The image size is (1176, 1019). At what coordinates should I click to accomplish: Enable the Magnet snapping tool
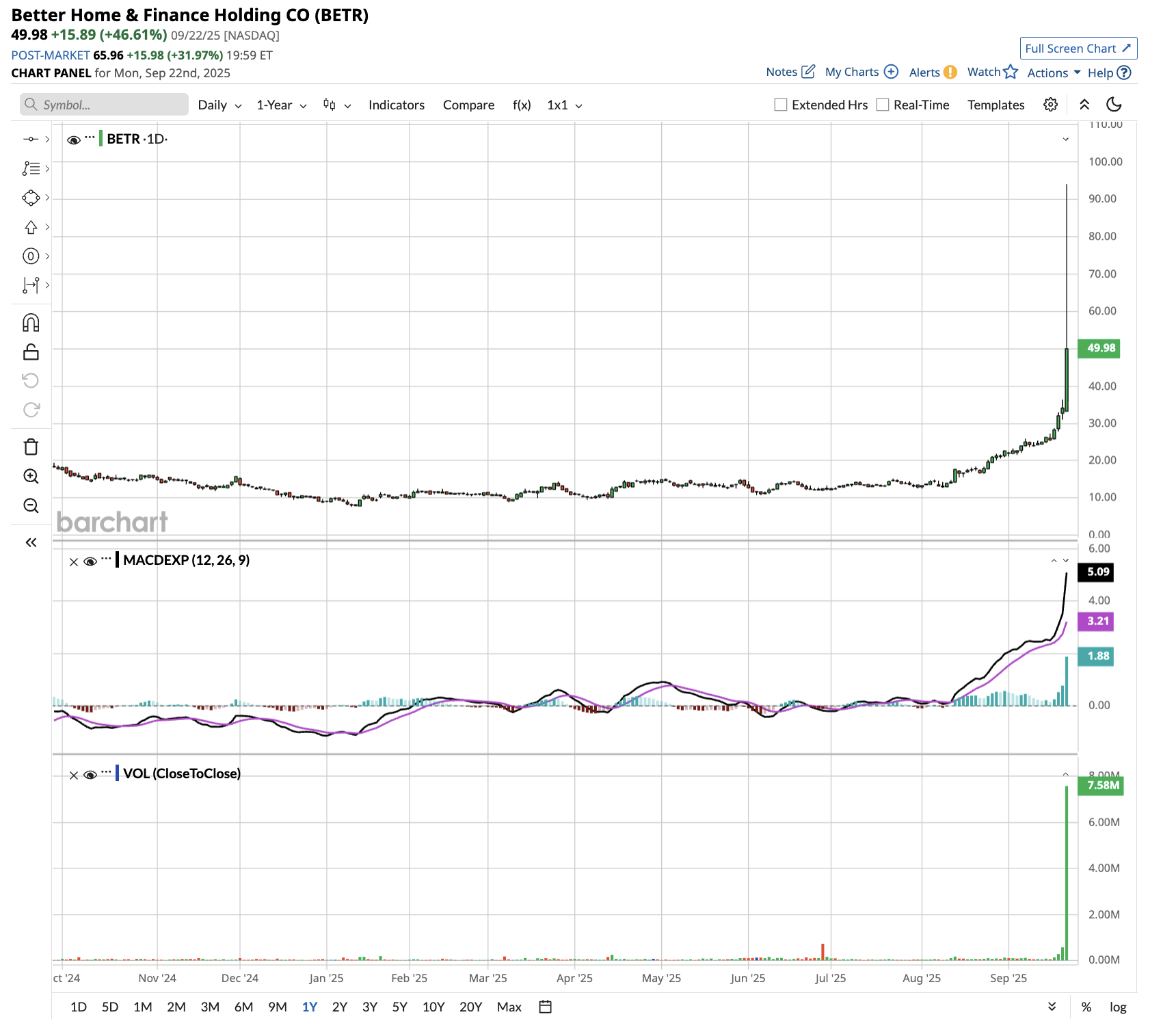pos(31,322)
